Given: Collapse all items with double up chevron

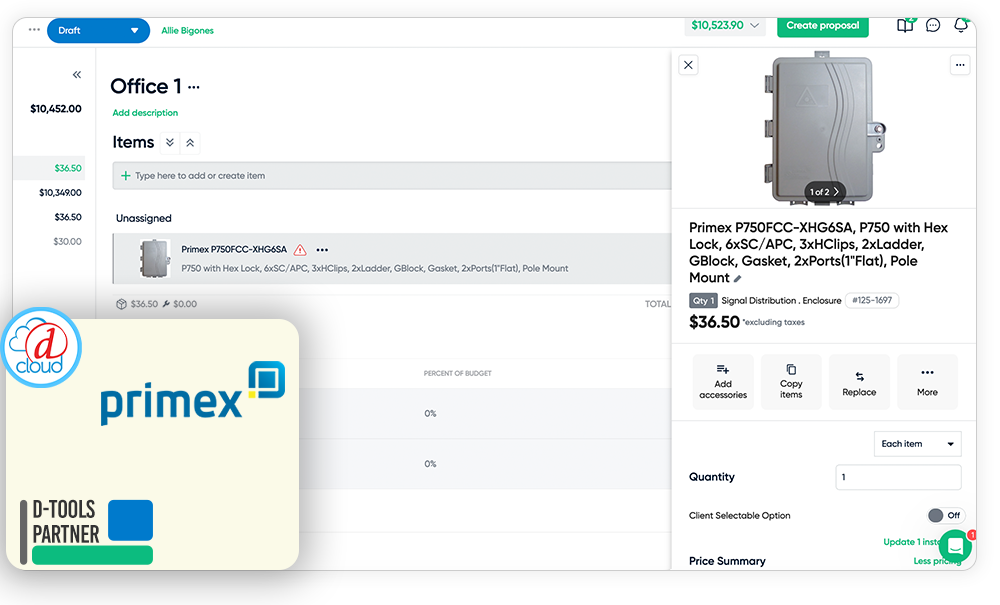Looking at the screenshot, I should [x=190, y=143].
